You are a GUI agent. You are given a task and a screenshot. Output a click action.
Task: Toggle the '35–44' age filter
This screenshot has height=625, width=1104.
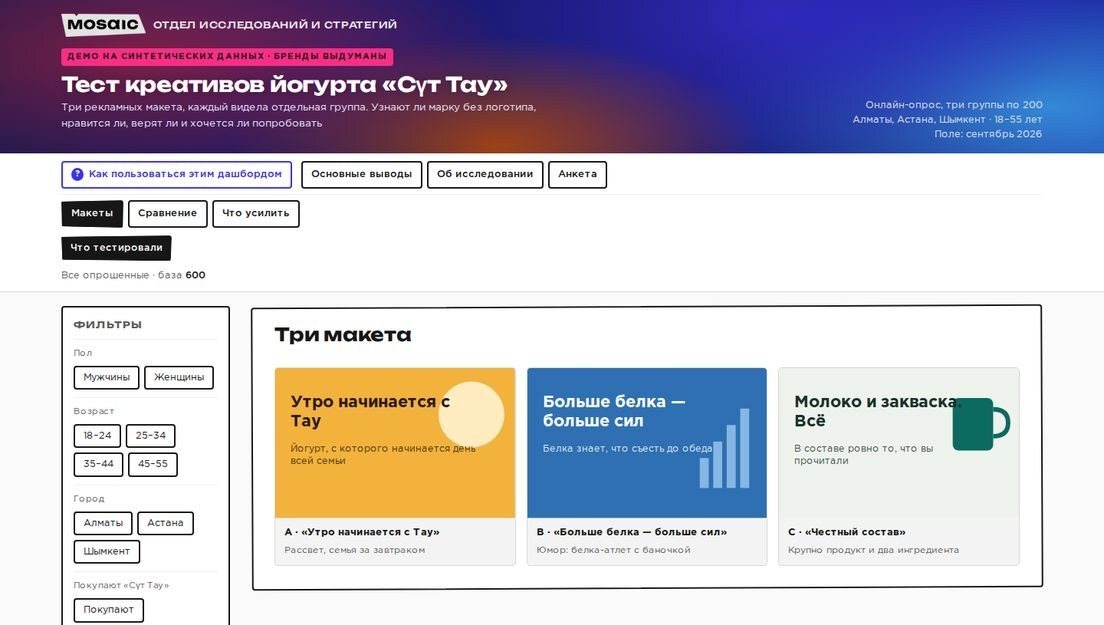tap(99, 465)
